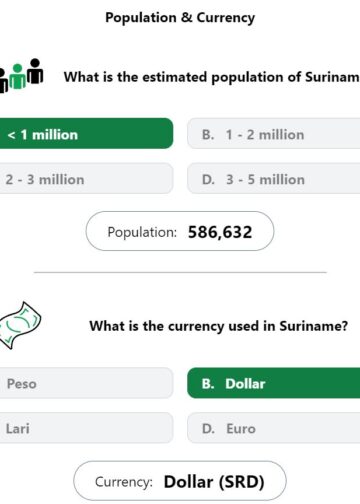This screenshot has width=360, height=504.
Task: Click the estimated population question text
Action: click(212, 77)
